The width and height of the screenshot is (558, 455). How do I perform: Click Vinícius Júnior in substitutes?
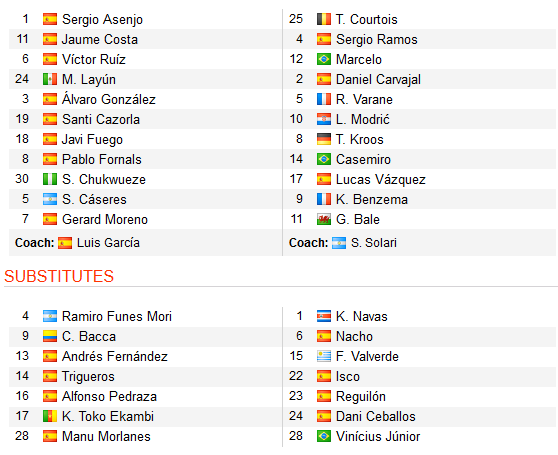tap(378, 436)
